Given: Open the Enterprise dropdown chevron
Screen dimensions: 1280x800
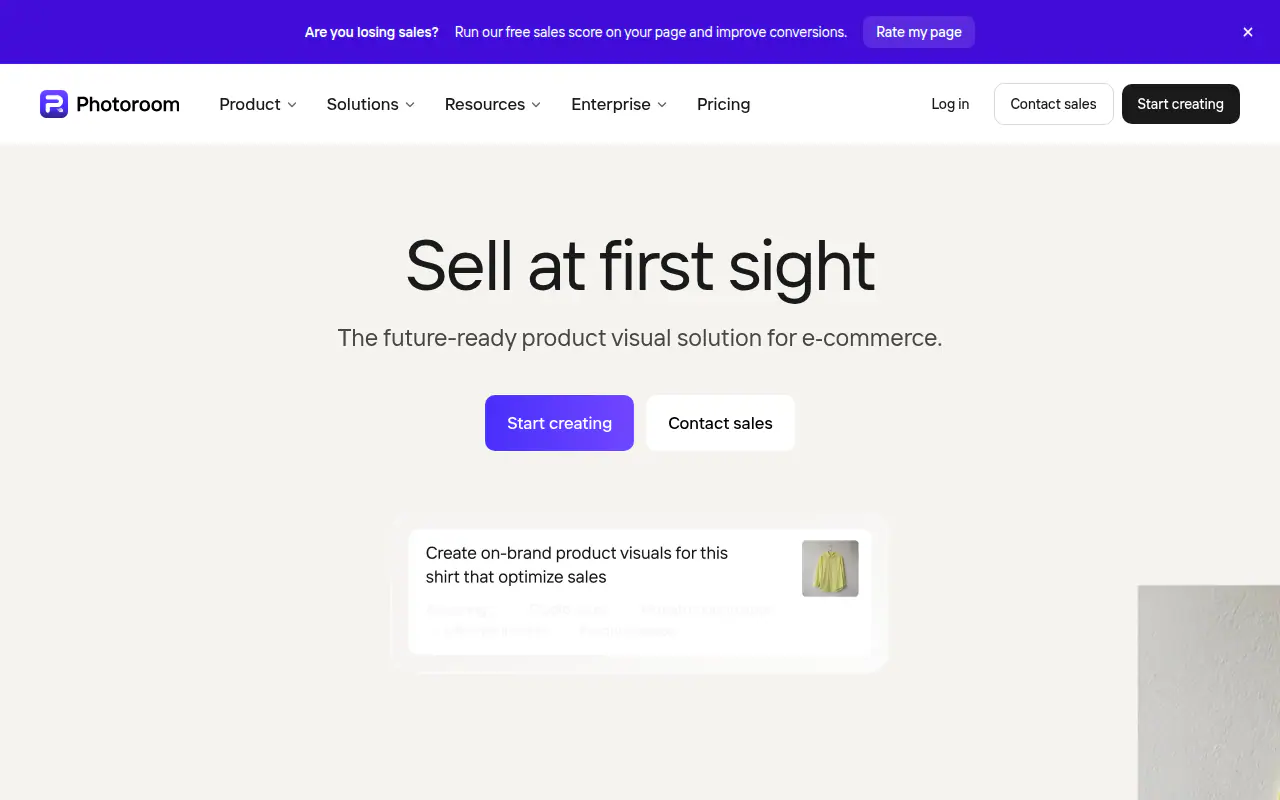Looking at the screenshot, I should click(x=662, y=105).
